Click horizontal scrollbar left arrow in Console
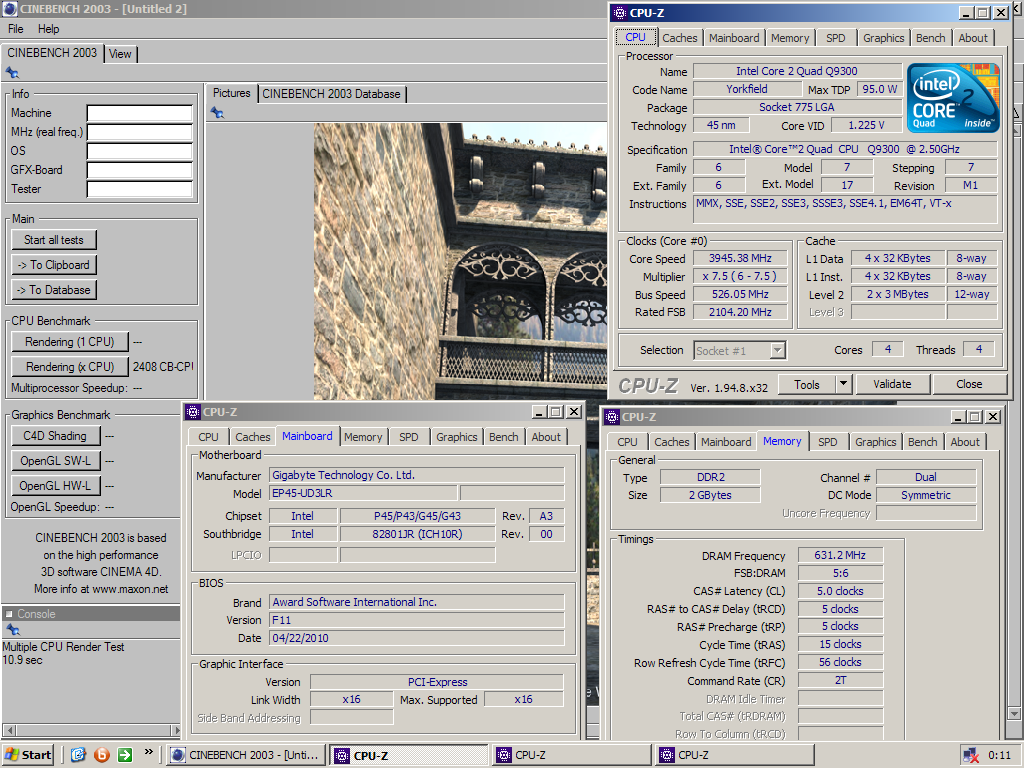The image size is (1024, 768). pyautogui.click(x=9, y=730)
